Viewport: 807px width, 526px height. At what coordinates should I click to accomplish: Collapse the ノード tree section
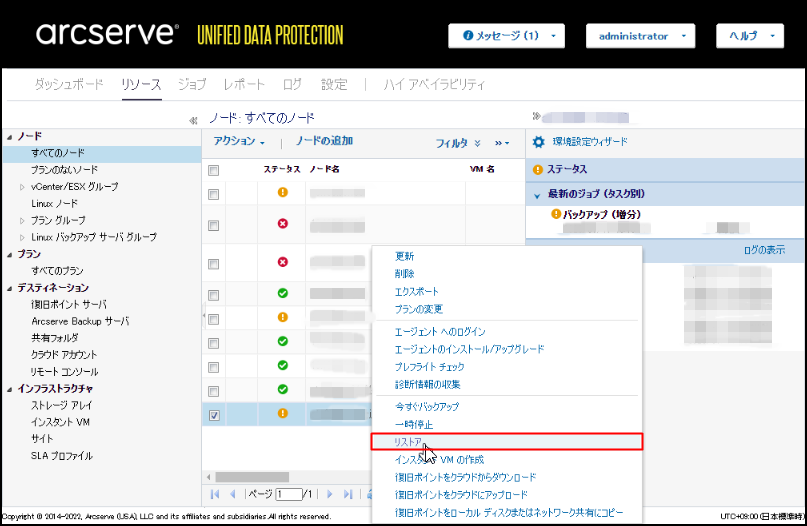(x=10, y=137)
